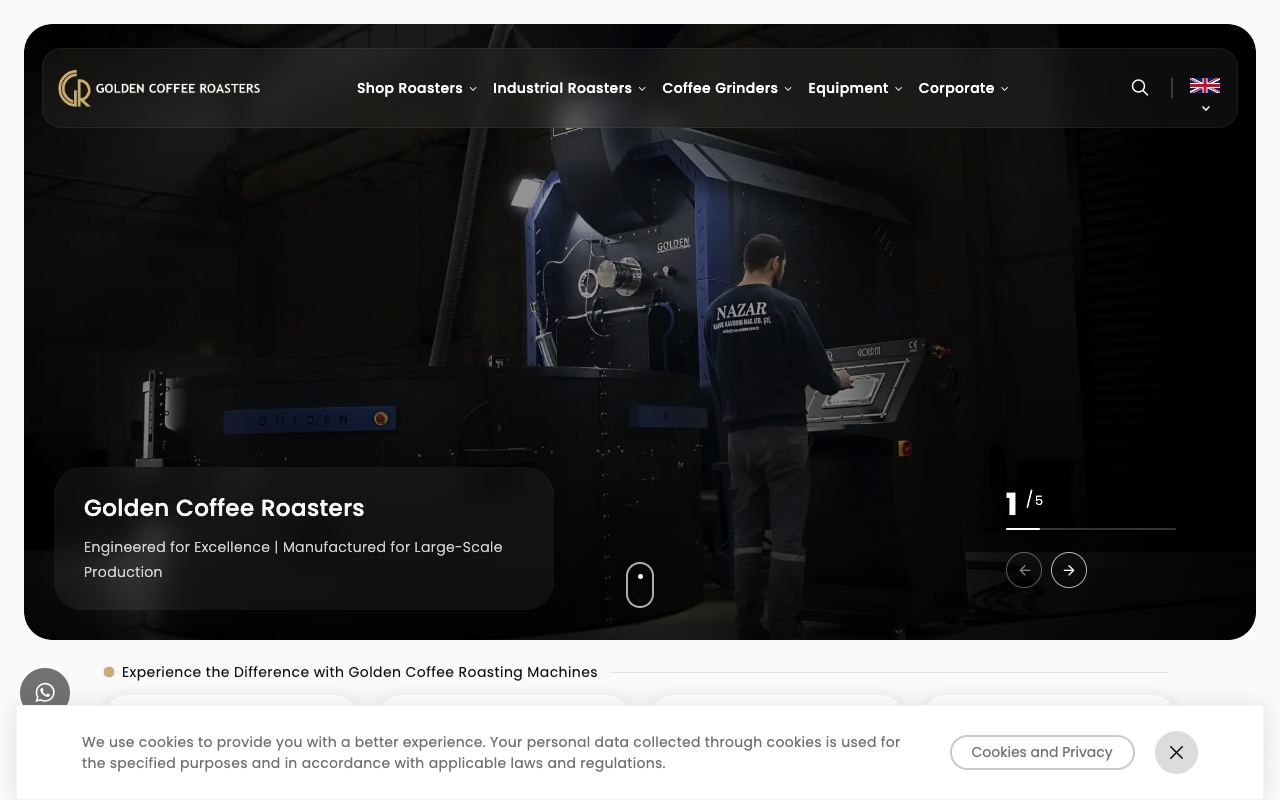Click the slide progress bar
Viewport: 1280px width, 800px height.
tap(1091, 528)
